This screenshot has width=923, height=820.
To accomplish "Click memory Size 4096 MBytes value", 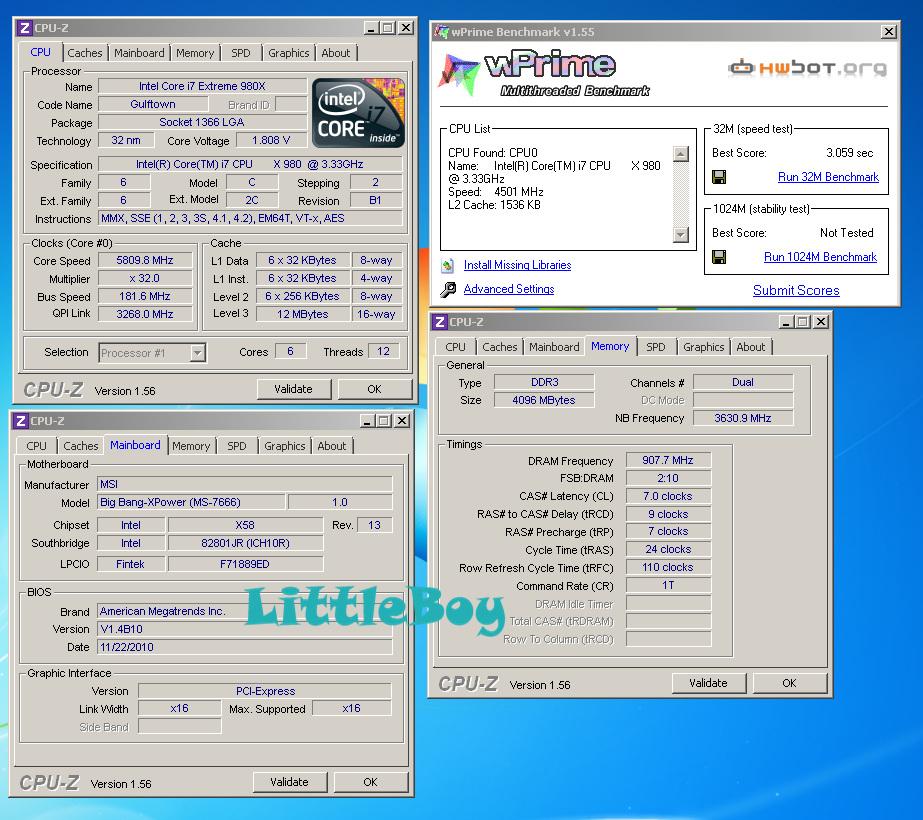I will pyautogui.click(x=544, y=400).
